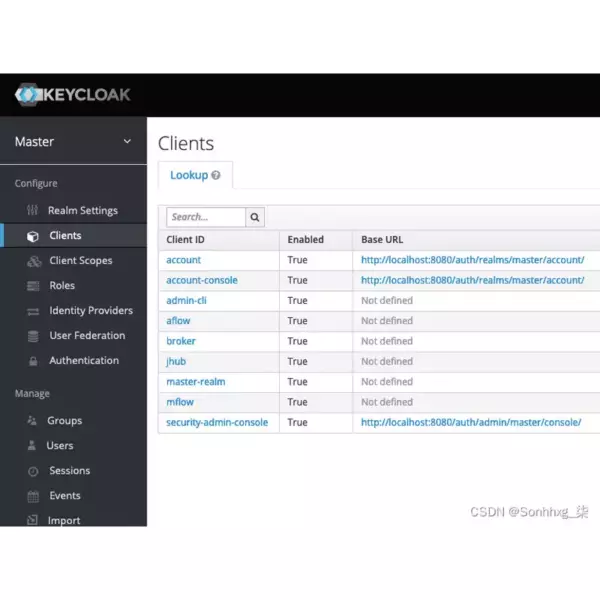Open the account client link
Screen dimensions: 600x600
[x=183, y=260]
